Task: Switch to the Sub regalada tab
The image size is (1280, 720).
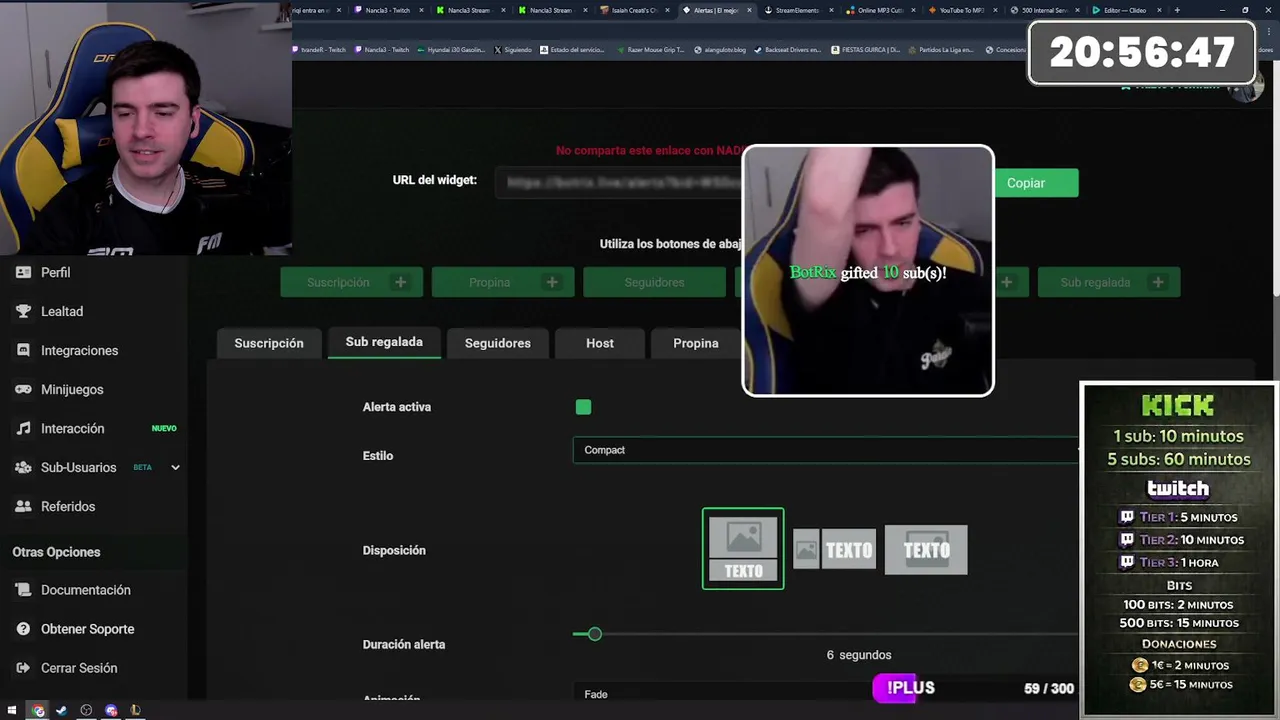Action: coord(384,342)
